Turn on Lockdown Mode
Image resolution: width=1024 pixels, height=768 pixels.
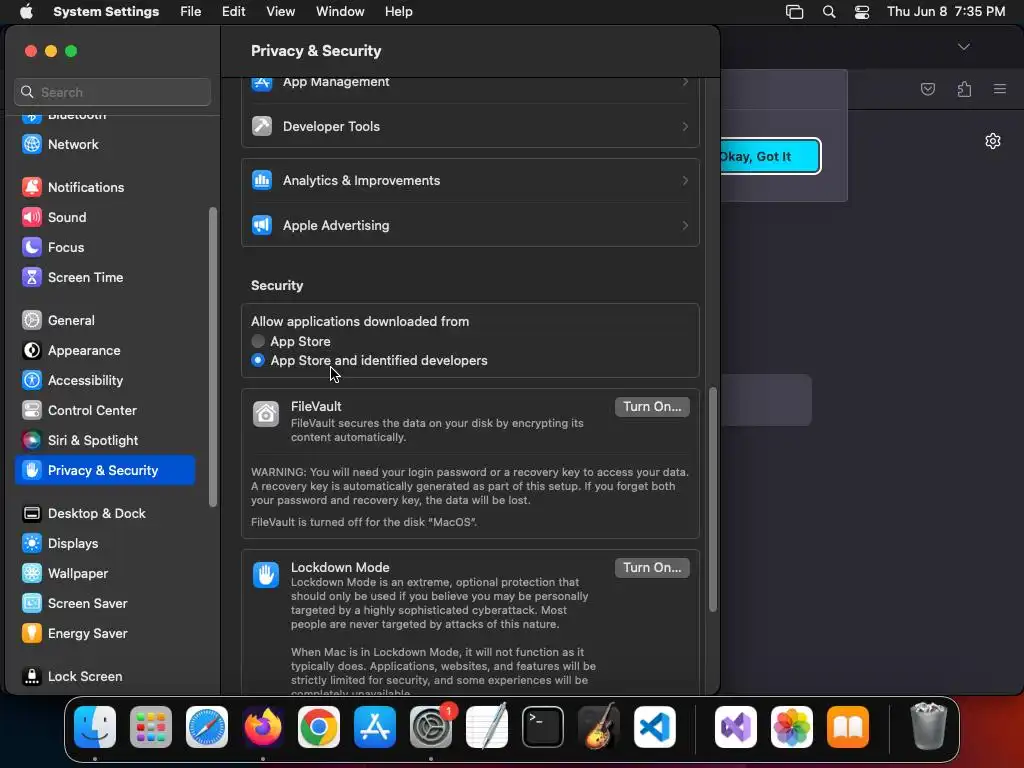point(652,568)
